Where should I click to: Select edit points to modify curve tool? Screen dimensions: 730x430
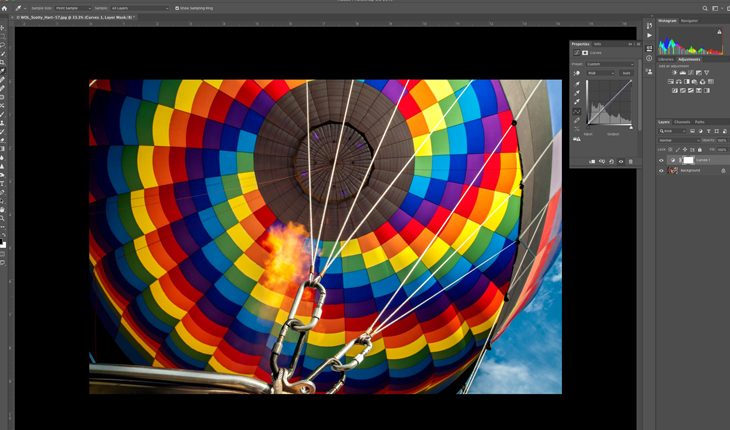(577, 112)
